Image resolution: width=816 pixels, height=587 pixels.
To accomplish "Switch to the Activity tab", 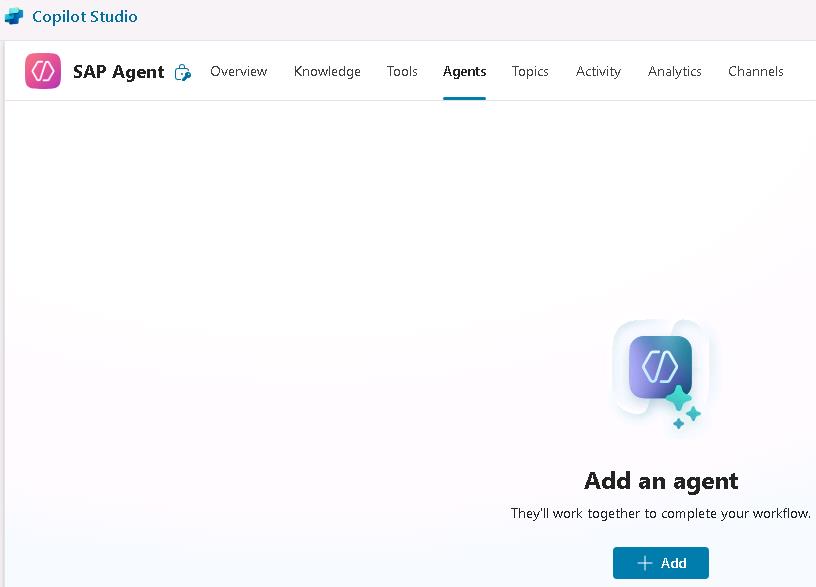I will click(x=598, y=71).
